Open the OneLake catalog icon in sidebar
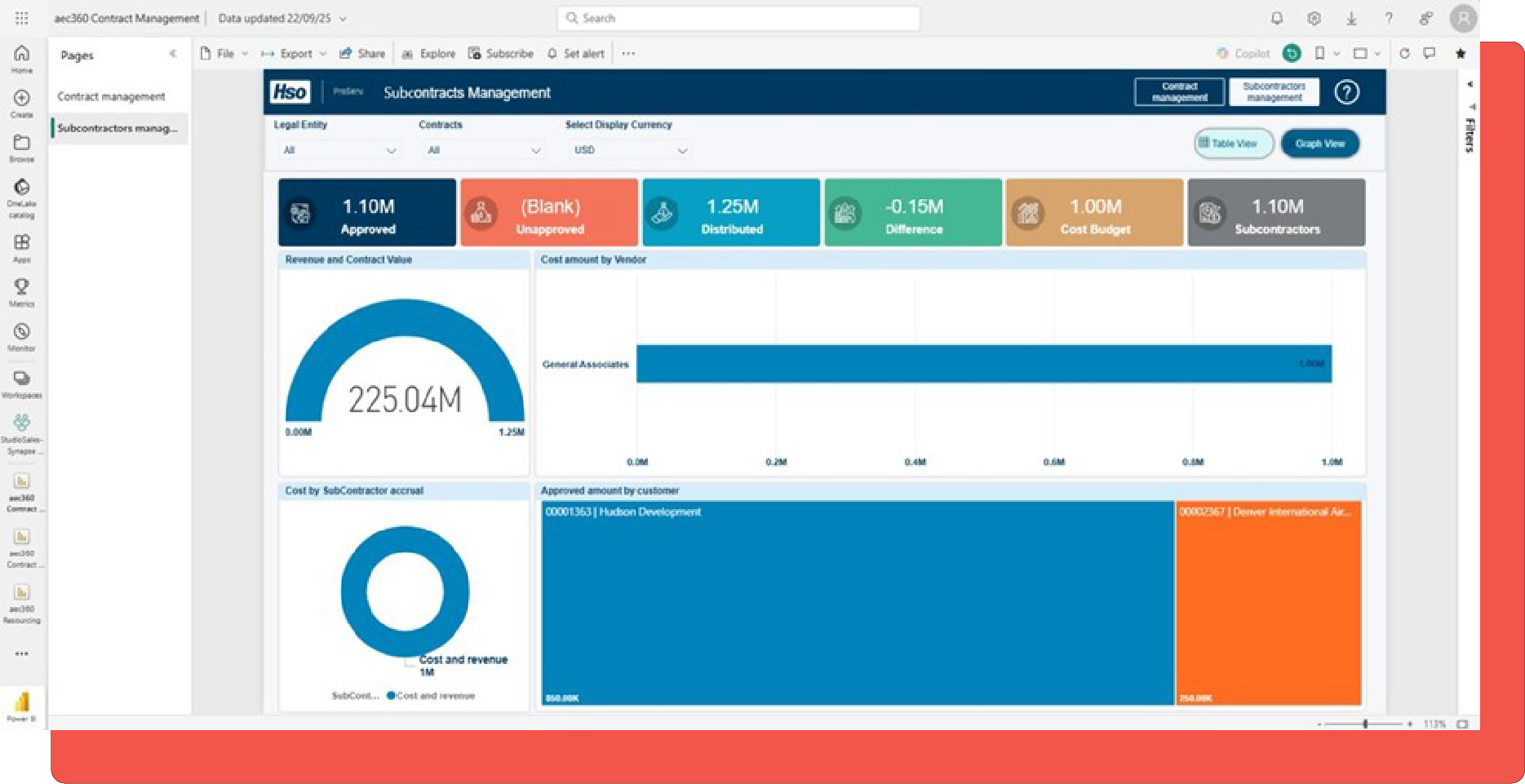Image resolution: width=1525 pixels, height=784 pixels. coord(21,188)
